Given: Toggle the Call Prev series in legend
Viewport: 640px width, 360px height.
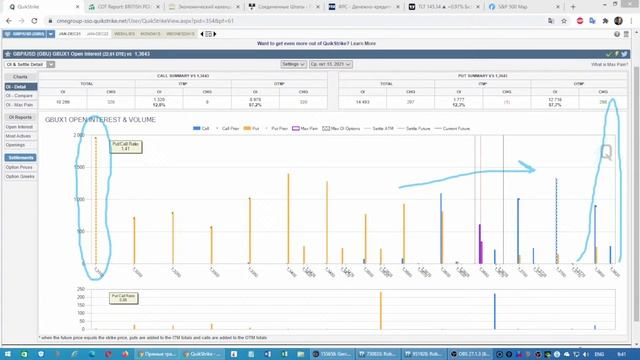Looking at the screenshot, I should click(227, 129).
